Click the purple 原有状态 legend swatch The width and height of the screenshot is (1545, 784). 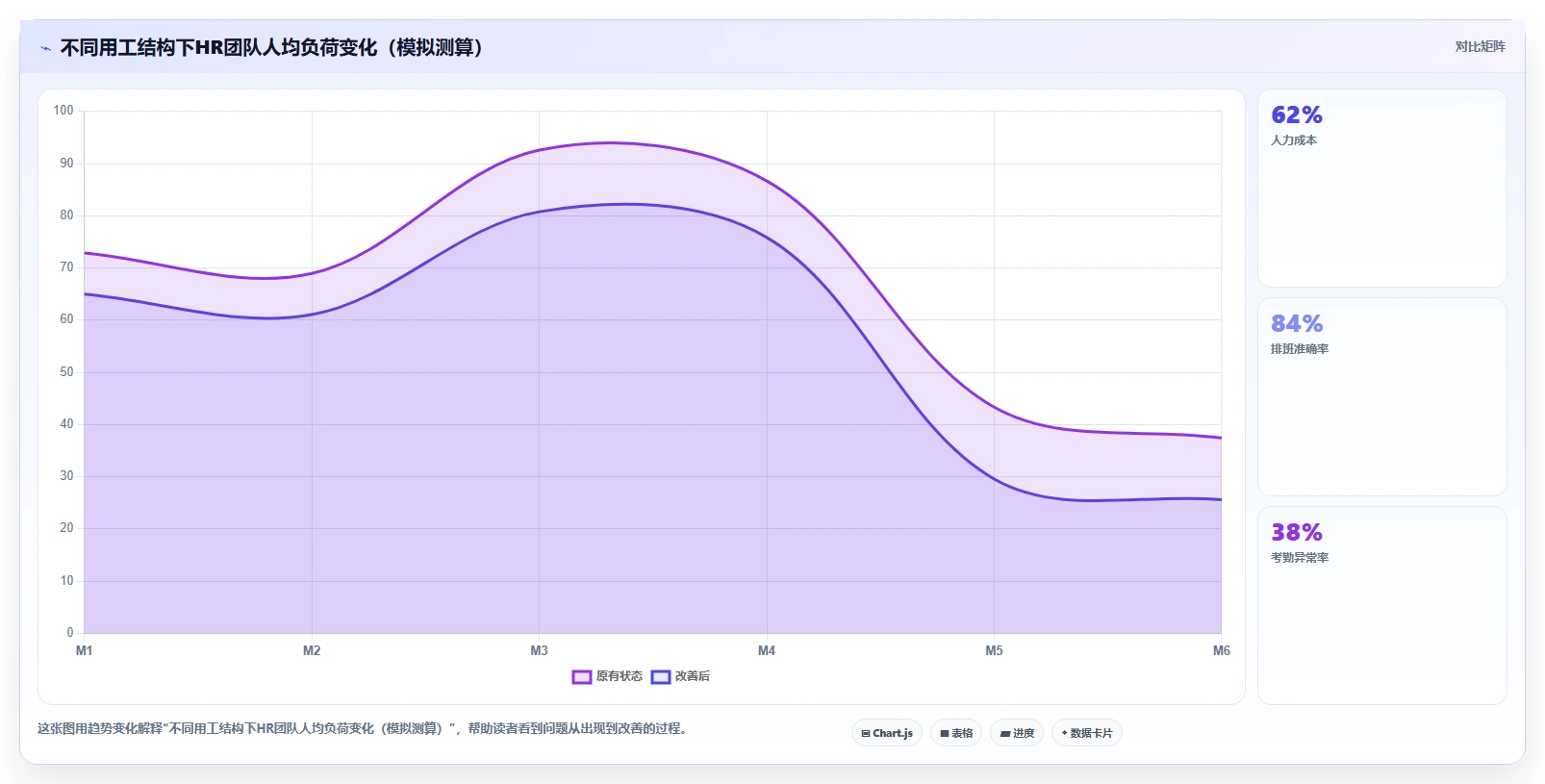pos(581,677)
